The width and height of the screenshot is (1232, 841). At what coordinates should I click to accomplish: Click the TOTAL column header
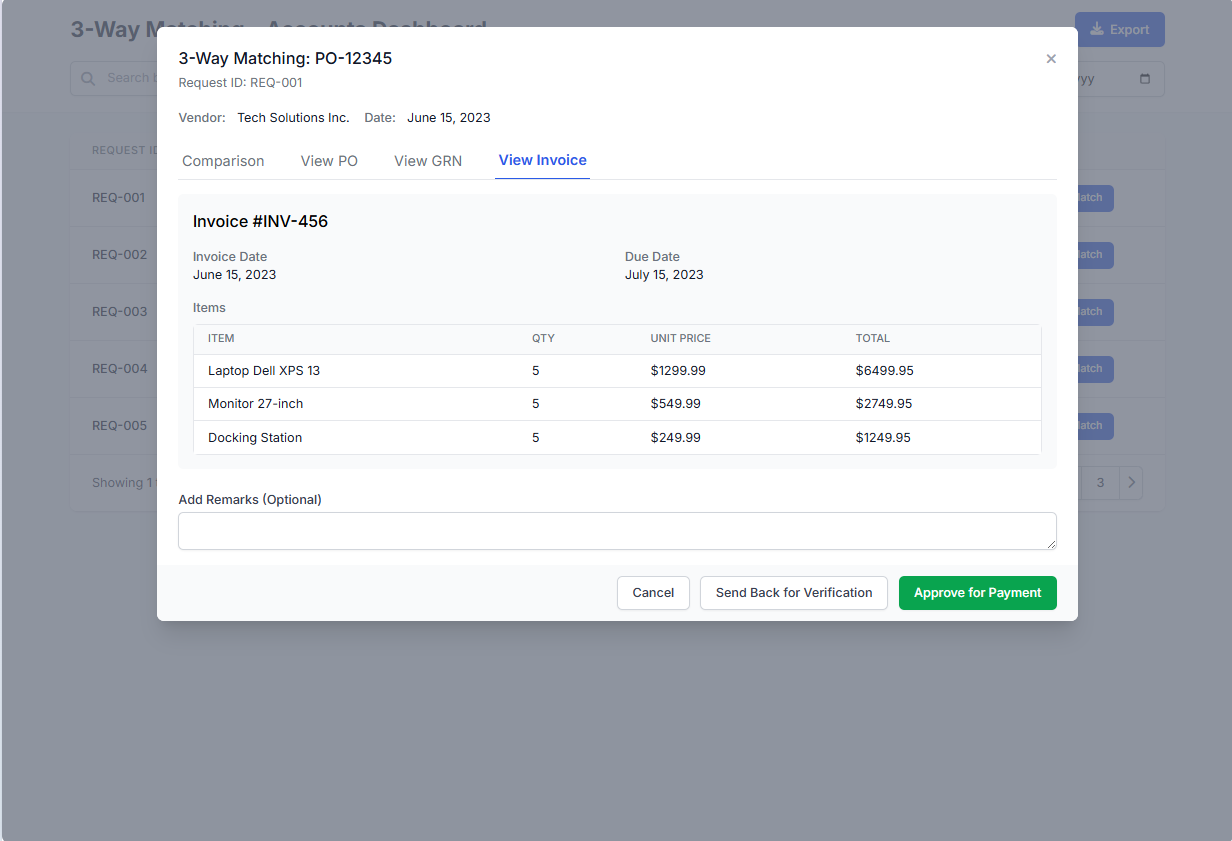(x=872, y=339)
